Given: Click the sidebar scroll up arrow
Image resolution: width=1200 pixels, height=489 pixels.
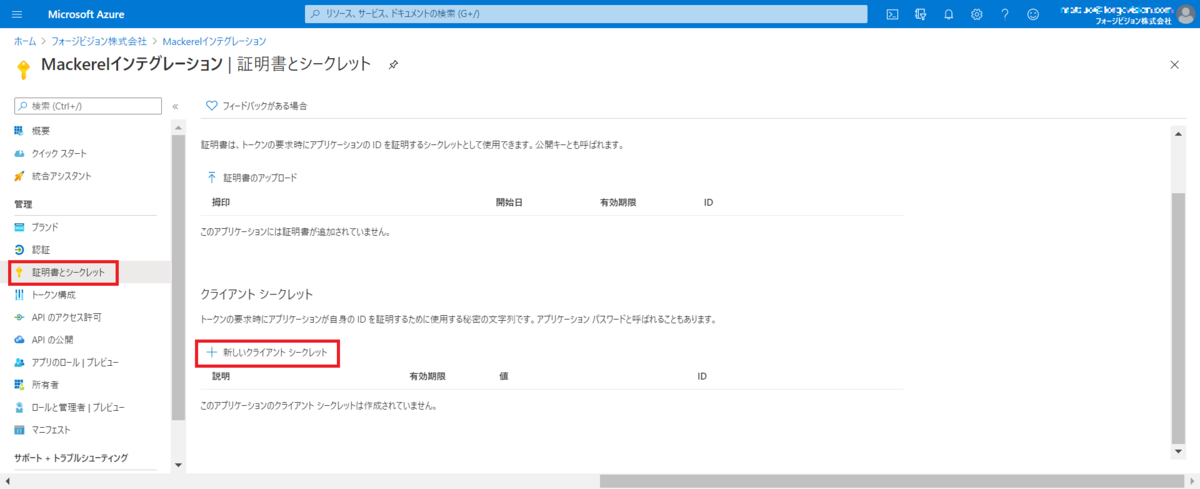Looking at the screenshot, I should click(178, 127).
